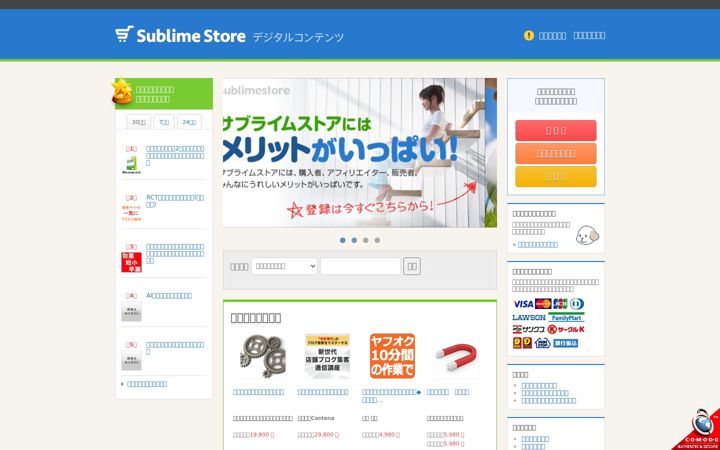The width and height of the screenshot is (720, 450).
Task: Focus the search keyword text field
Action: tap(360, 266)
